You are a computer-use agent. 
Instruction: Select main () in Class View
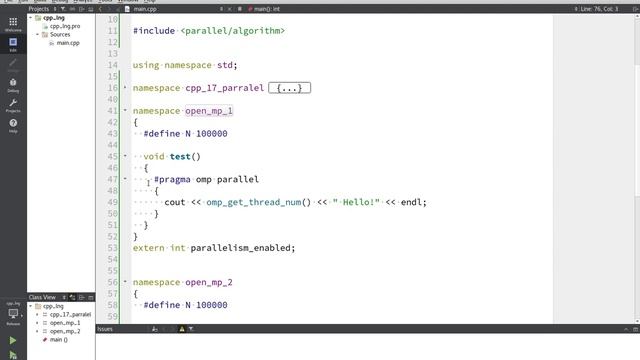[58, 340]
